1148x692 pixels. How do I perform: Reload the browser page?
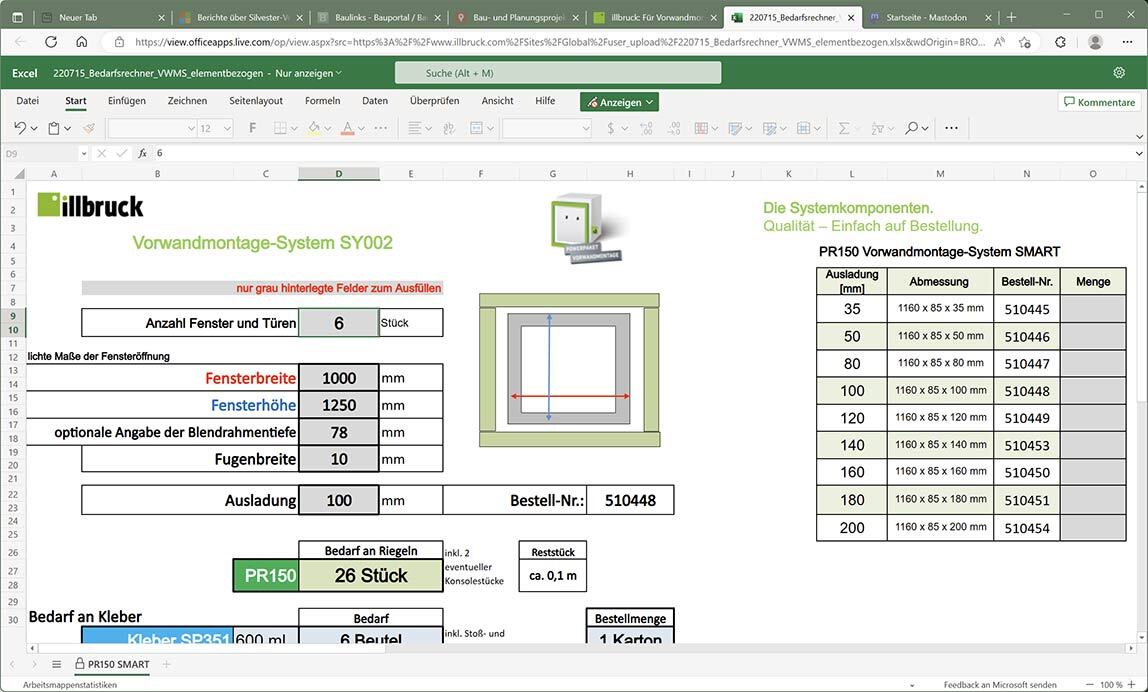(51, 42)
